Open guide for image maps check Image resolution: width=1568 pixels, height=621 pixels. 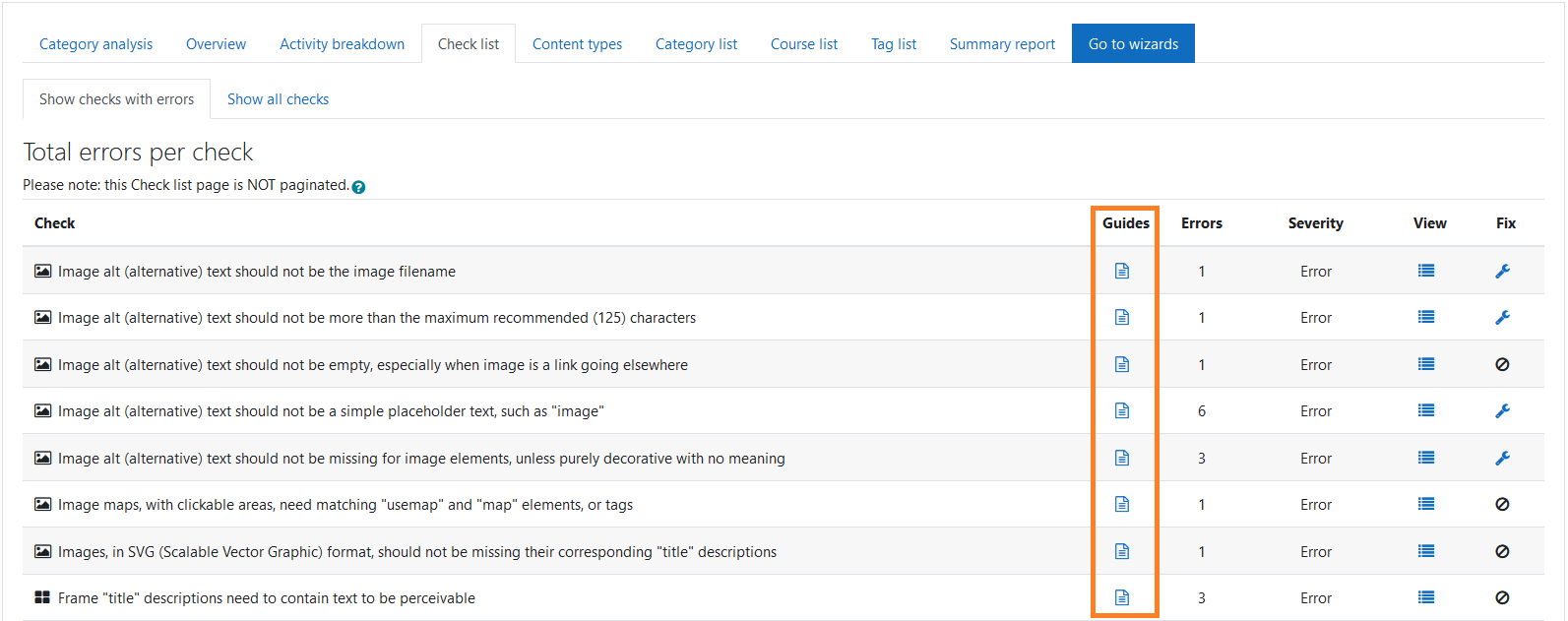tap(1122, 504)
